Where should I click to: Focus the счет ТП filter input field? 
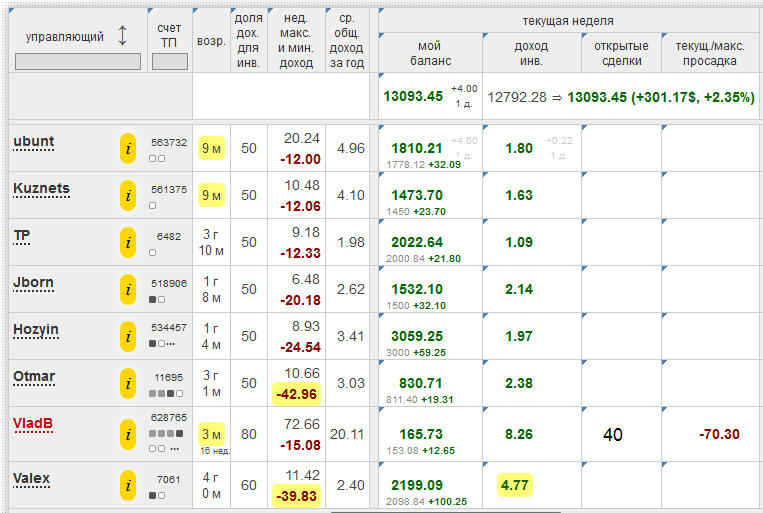coord(170,62)
